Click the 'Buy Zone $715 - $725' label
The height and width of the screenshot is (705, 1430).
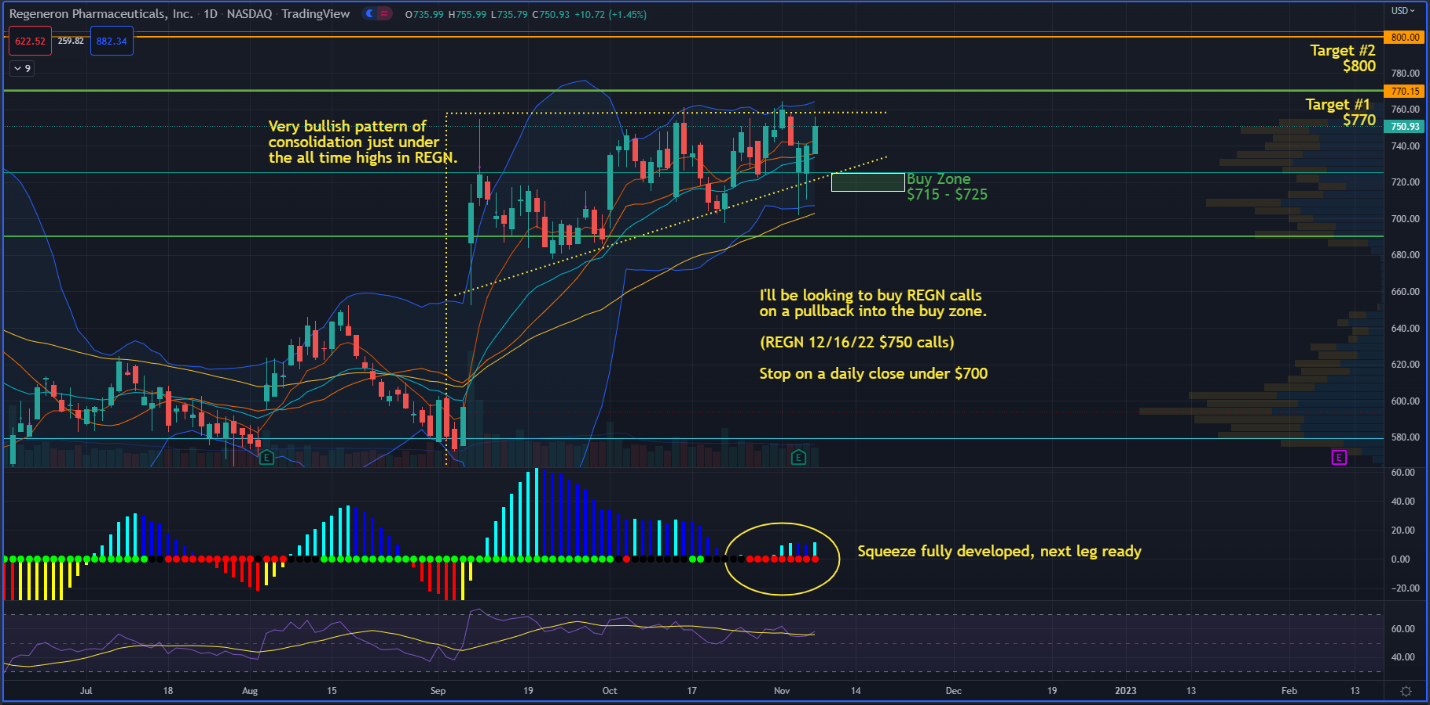click(x=947, y=187)
